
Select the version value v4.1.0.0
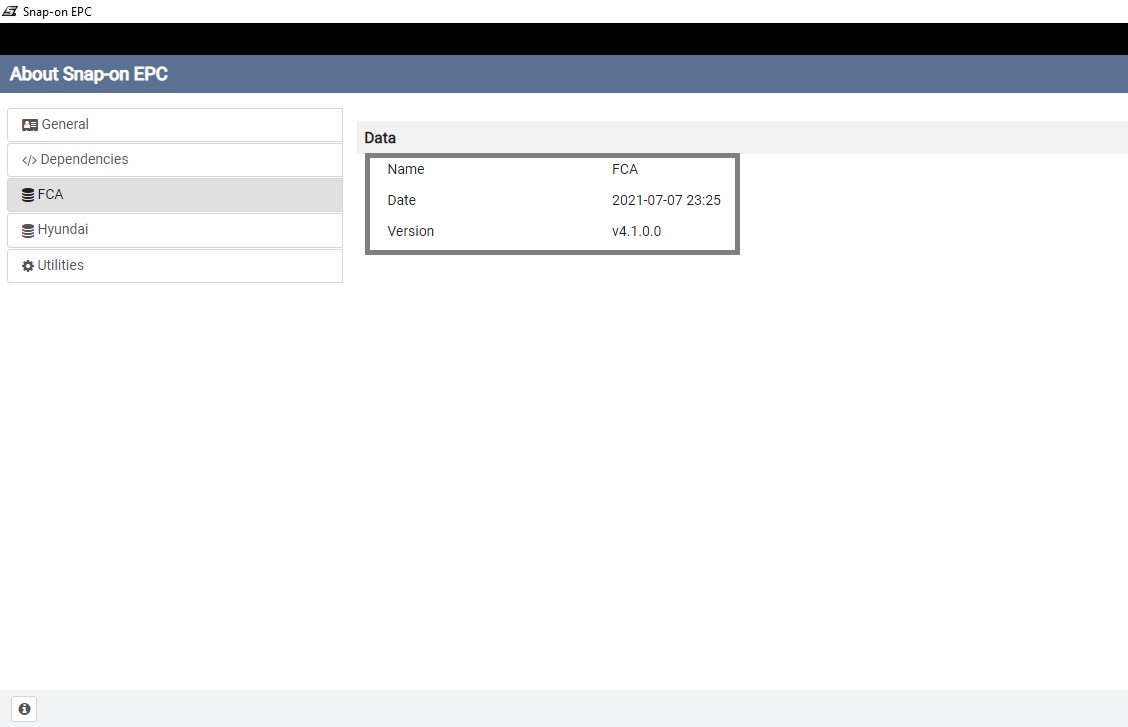[x=637, y=232]
